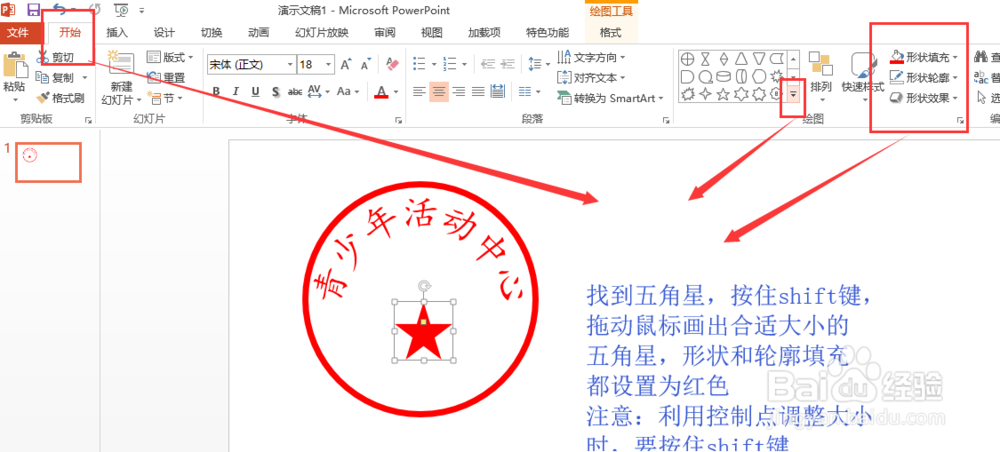Toggle Bold formatting
Image resolution: width=1000 pixels, height=452 pixels.
(216, 92)
